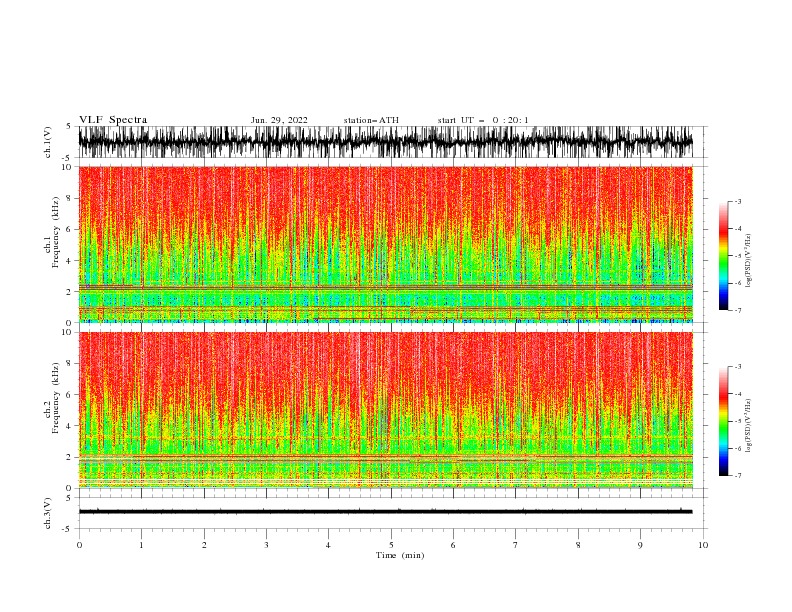Viewport: 792px width, 612px height.
Task: Click the "station=ATH" header label
Action: [x=371, y=120]
